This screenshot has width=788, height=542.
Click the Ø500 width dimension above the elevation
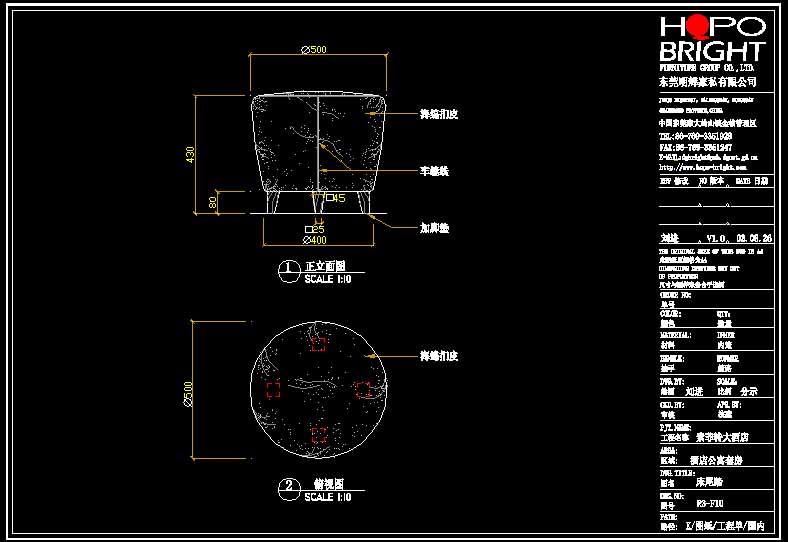[314, 49]
